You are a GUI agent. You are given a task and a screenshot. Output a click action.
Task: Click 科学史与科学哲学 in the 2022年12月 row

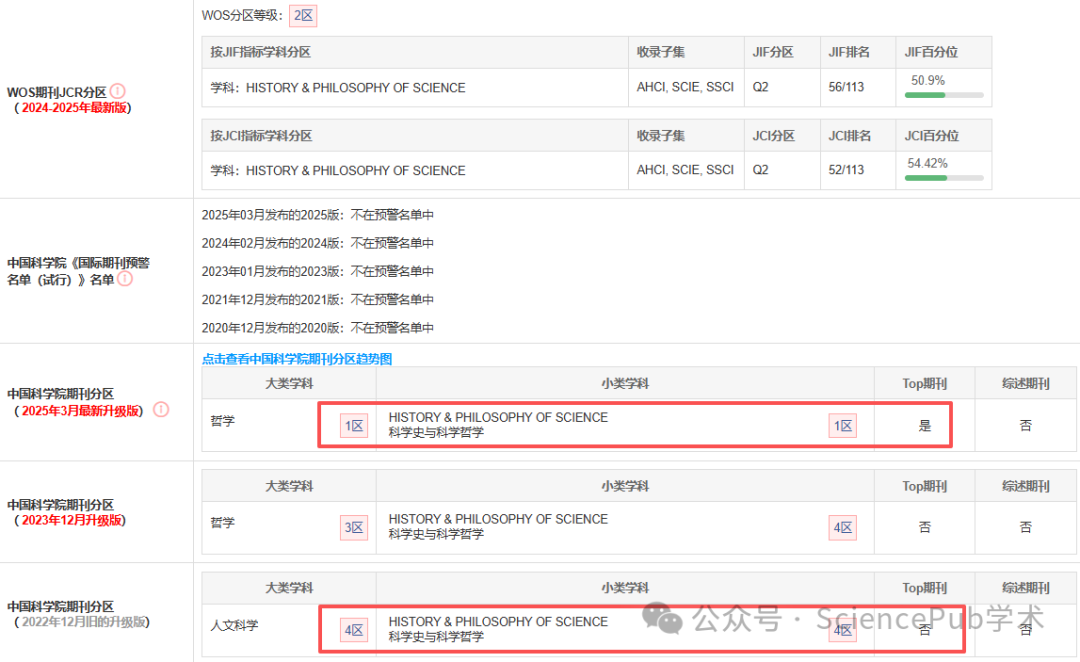(x=436, y=637)
